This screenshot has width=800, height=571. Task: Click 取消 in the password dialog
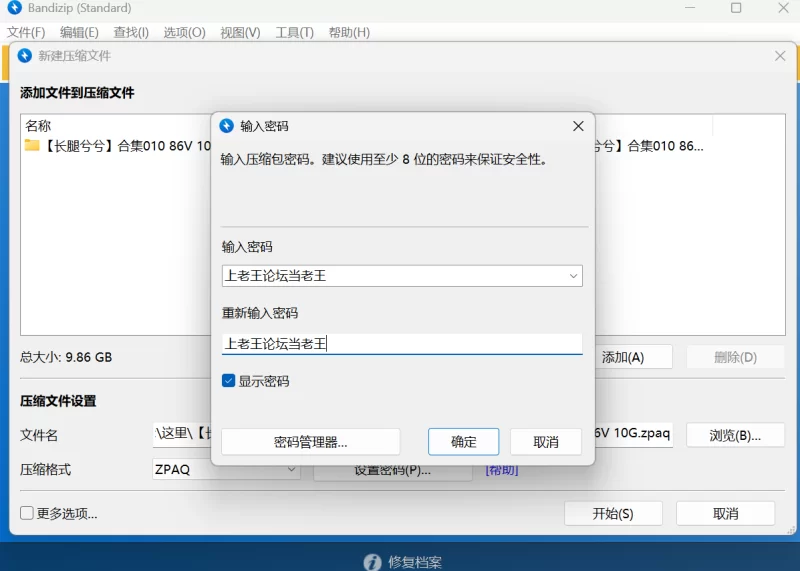click(546, 442)
